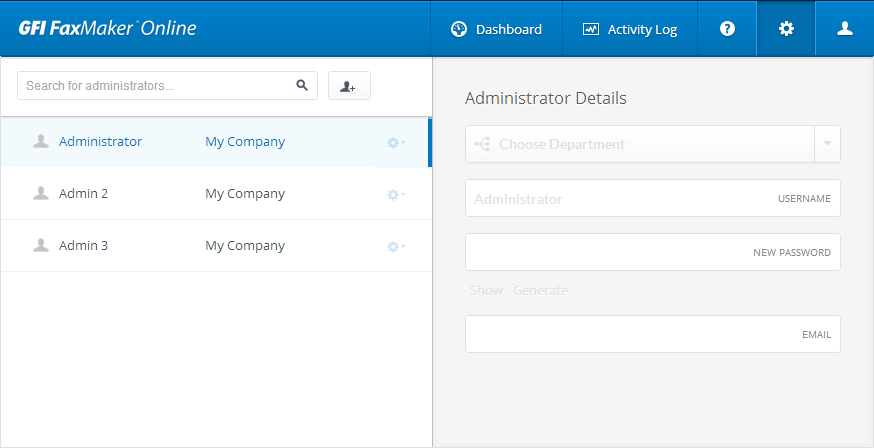
Task: Click the Generate password link
Action: click(x=540, y=290)
